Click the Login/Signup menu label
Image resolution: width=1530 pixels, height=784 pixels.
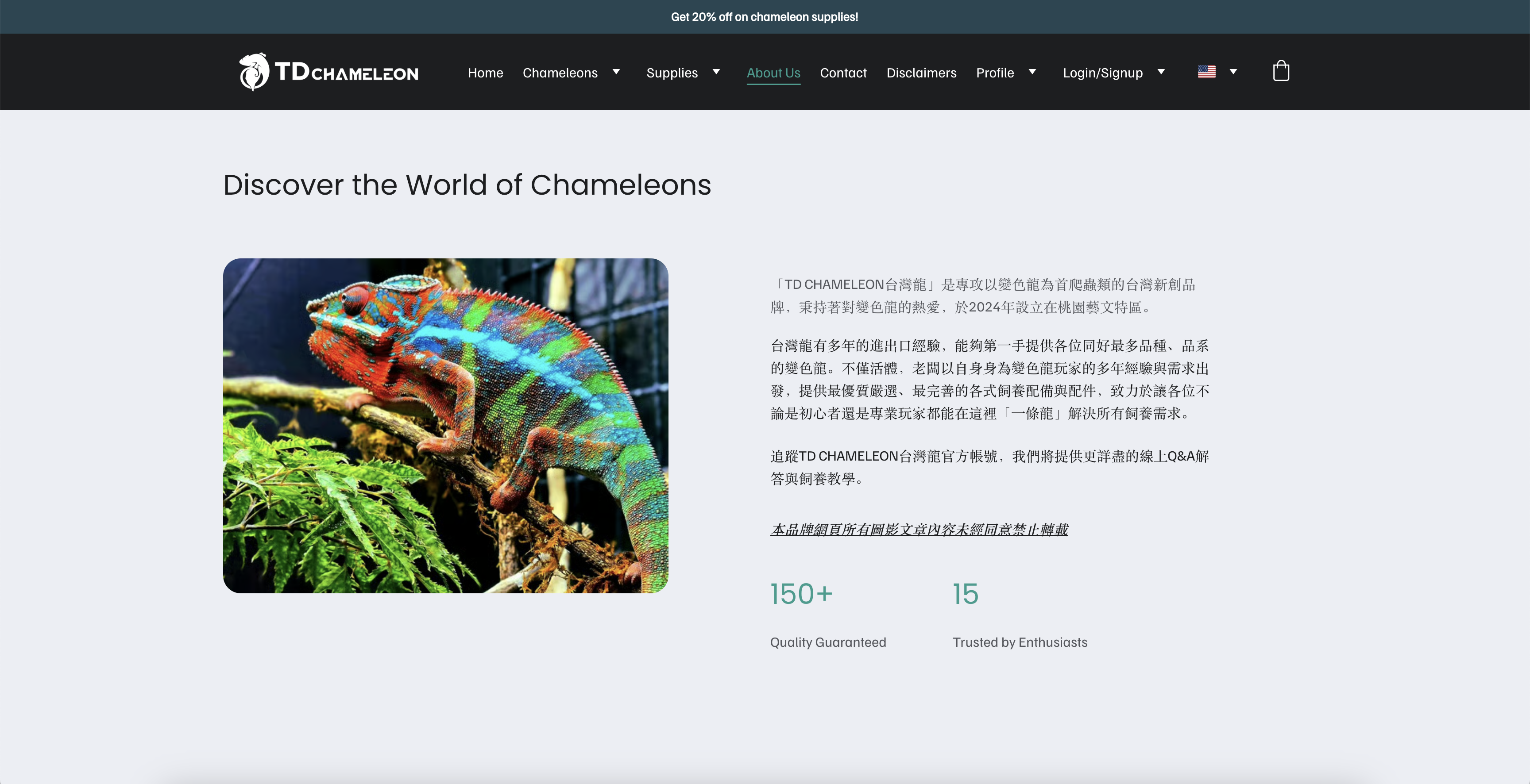click(1102, 73)
